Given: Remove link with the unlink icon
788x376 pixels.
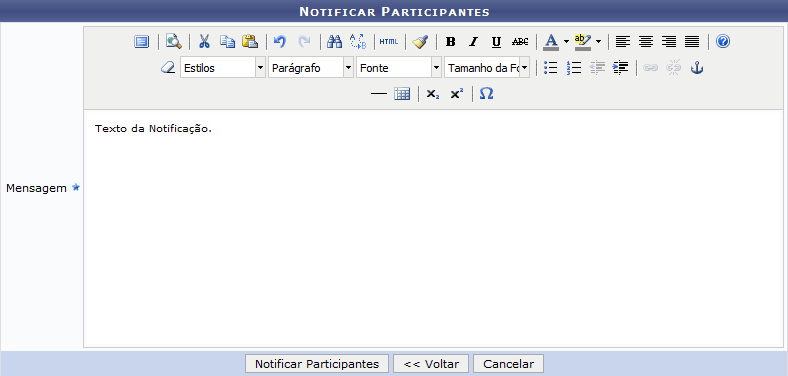Looking at the screenshot, I should 674,68.
